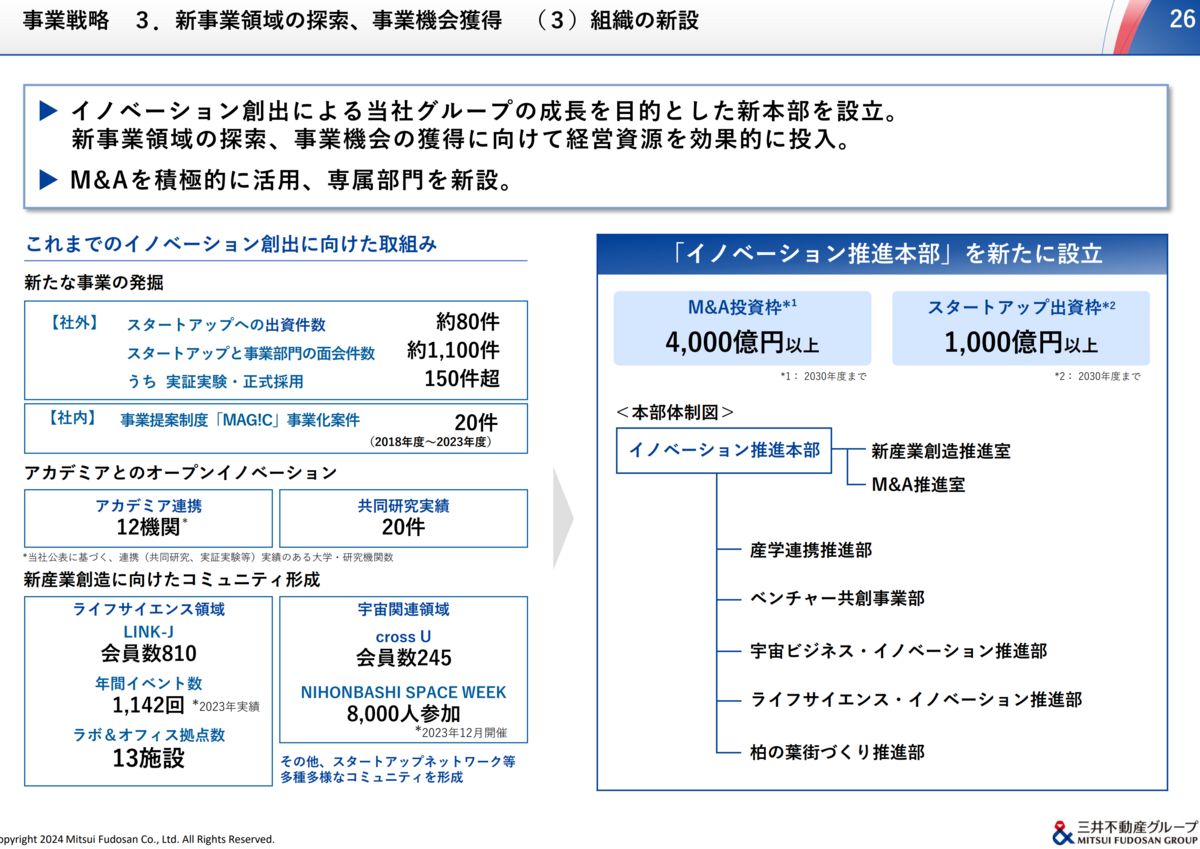Click the 8,000人参加 figure
The image size is (1200, 849).
pos(404,714)
